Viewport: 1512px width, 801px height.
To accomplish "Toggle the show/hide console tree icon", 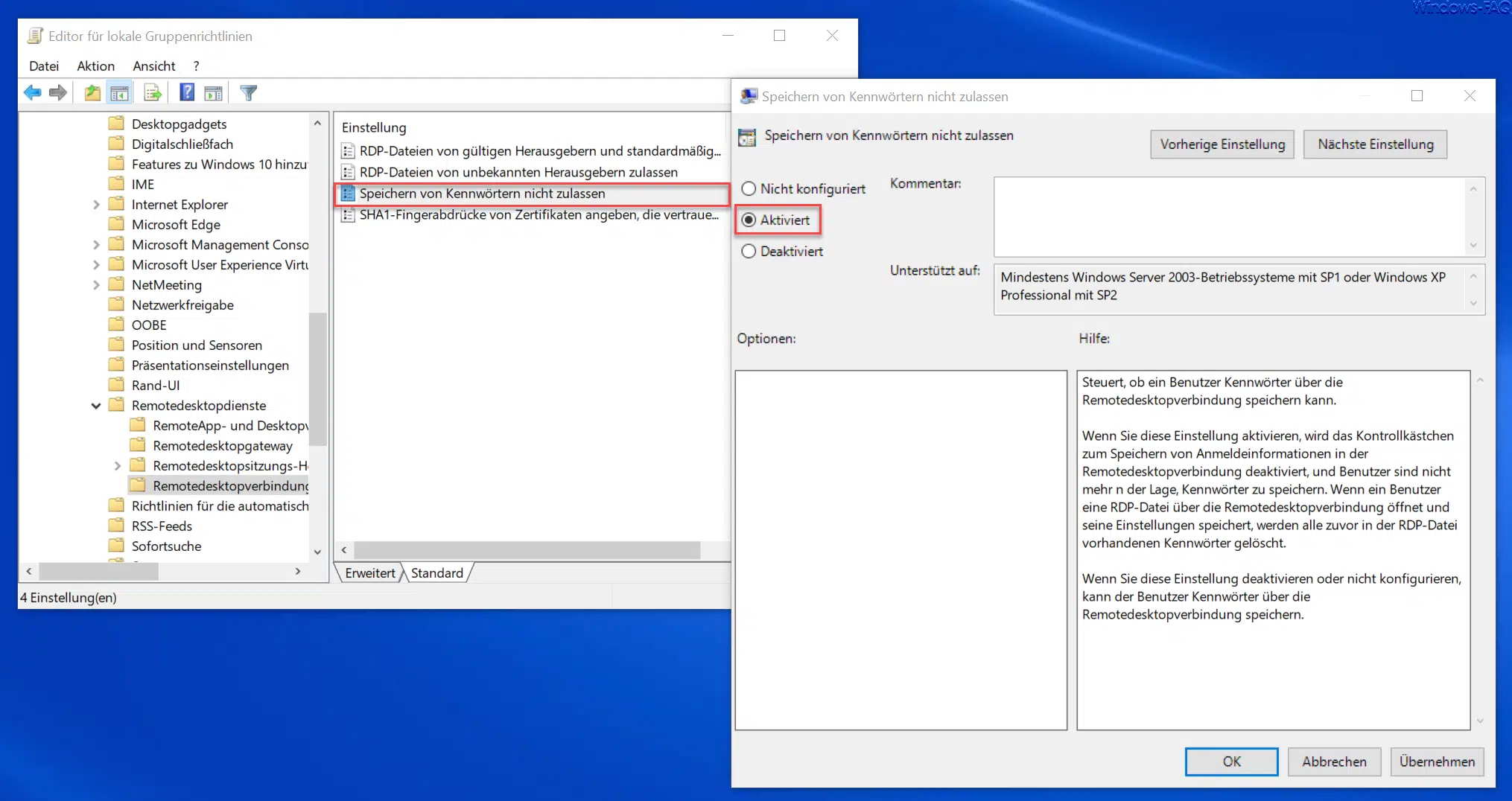I will pyautogui.click(x=119, y=93).
